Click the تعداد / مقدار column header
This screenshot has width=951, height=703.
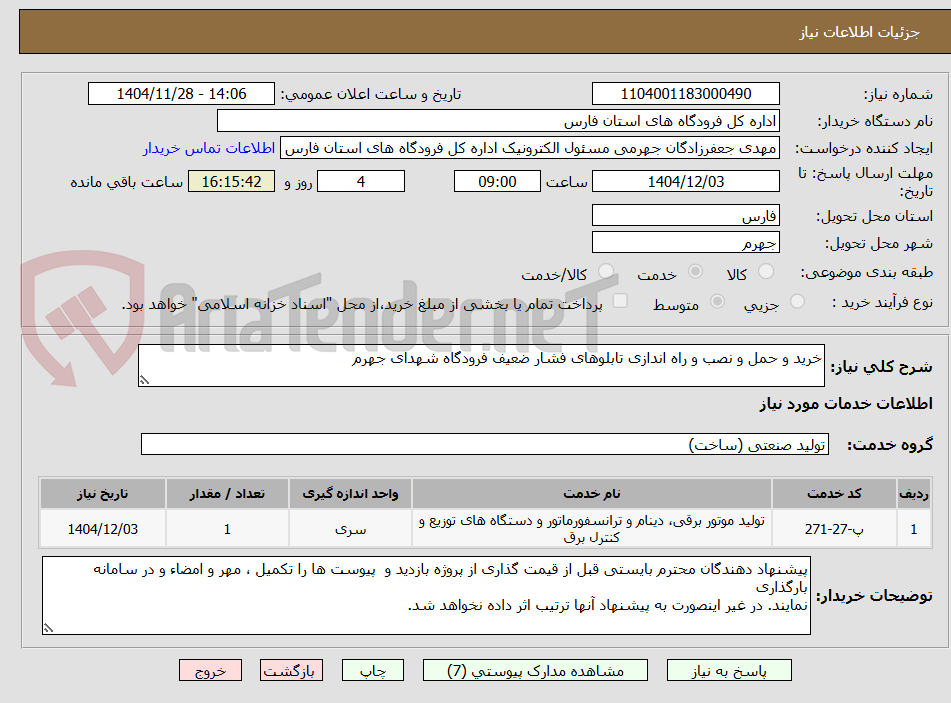tap(227, 494)
